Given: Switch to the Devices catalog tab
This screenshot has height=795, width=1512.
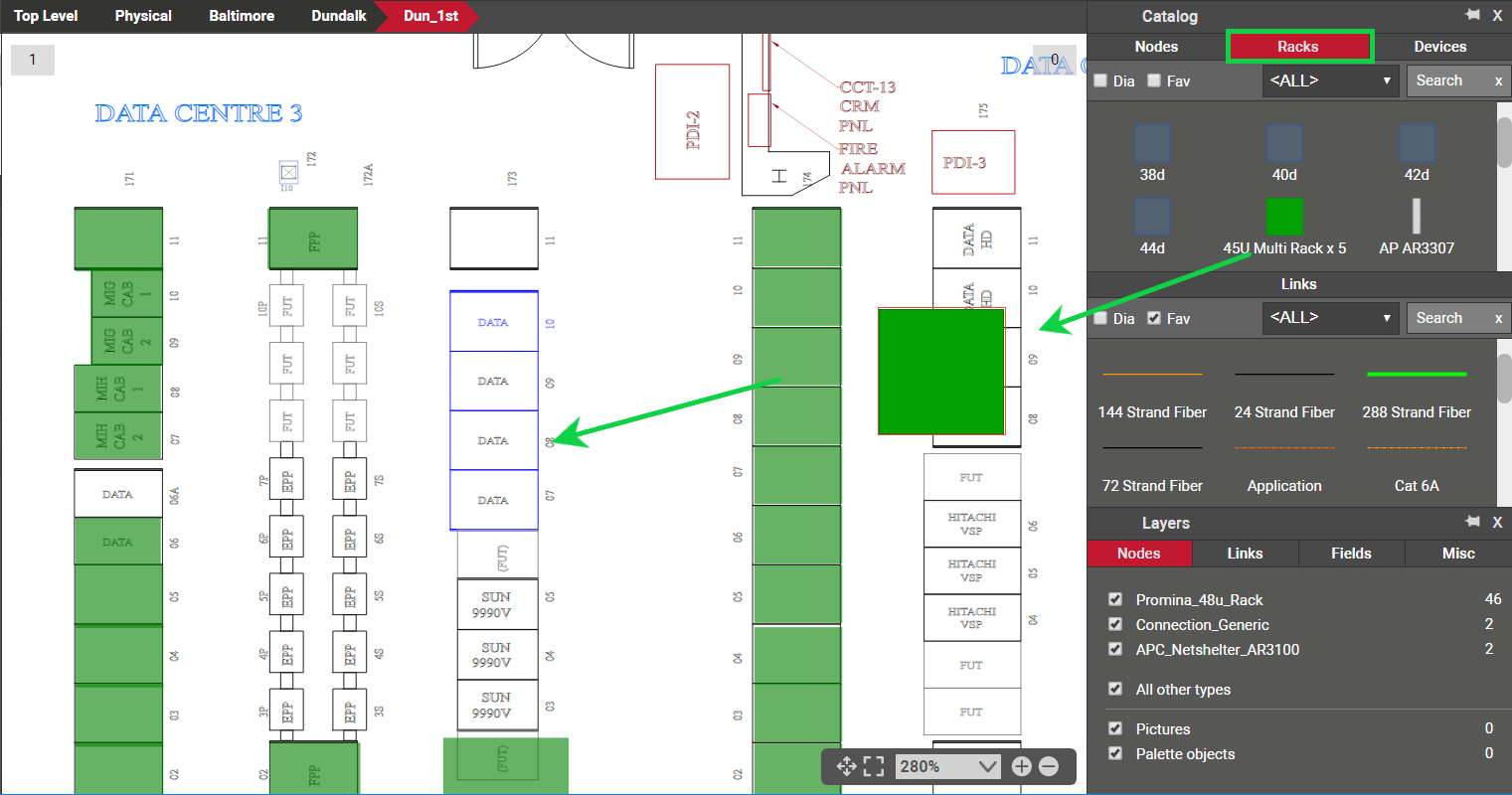Looking at the screenshot, I should (1439, 47).
